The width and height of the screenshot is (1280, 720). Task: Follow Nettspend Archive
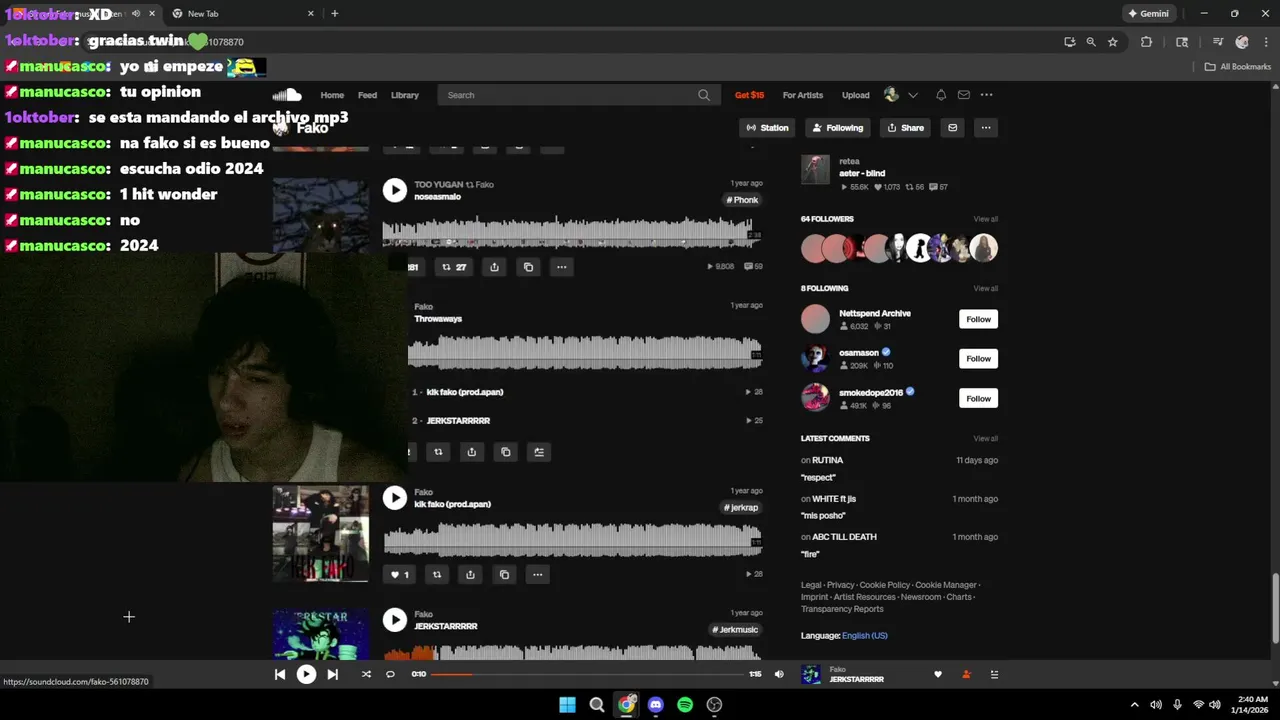[x=978, y=319]
